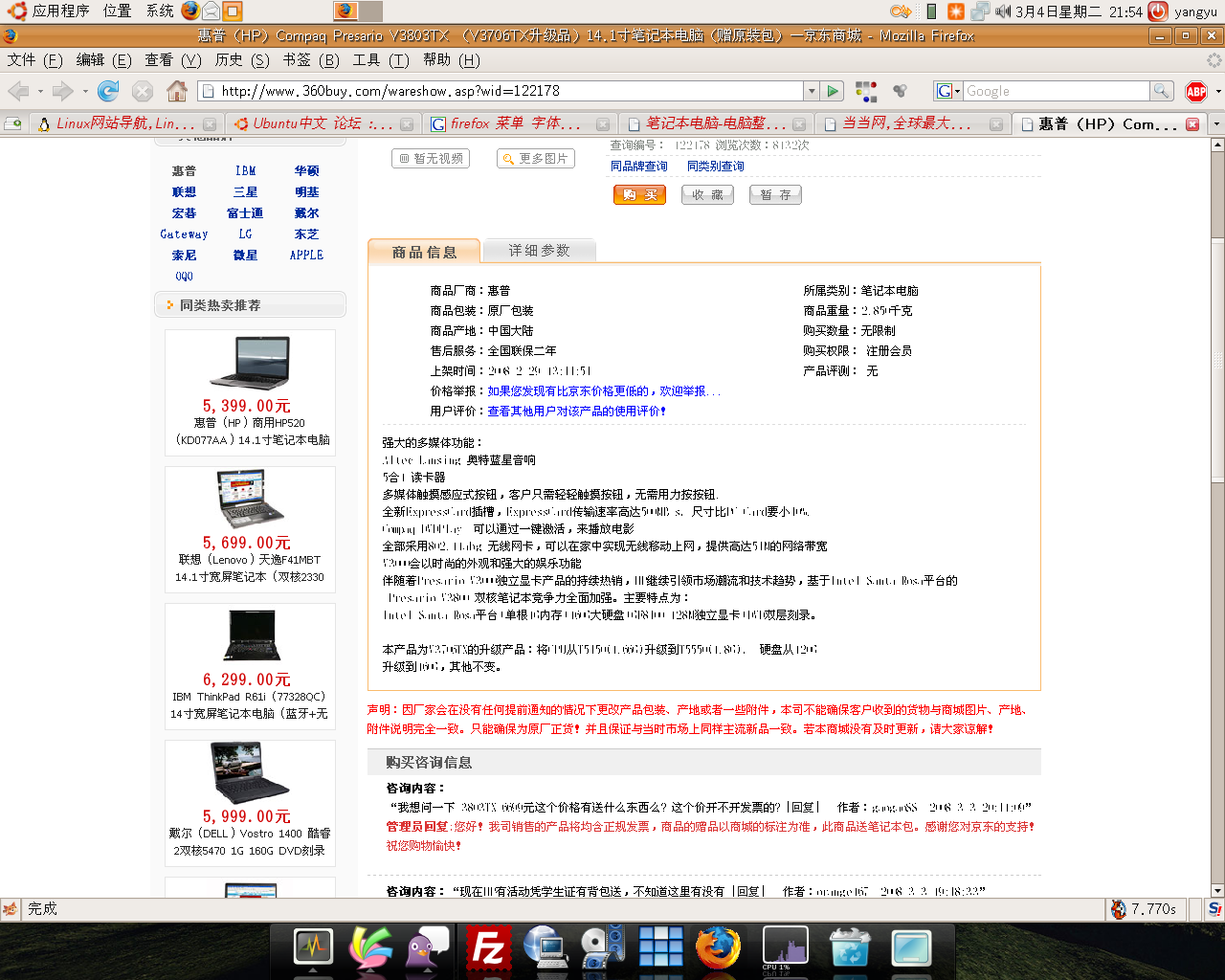Close the 笔记本电脑-电脑整 tab
Viewport: 1225px width, 980px height.
801,123
